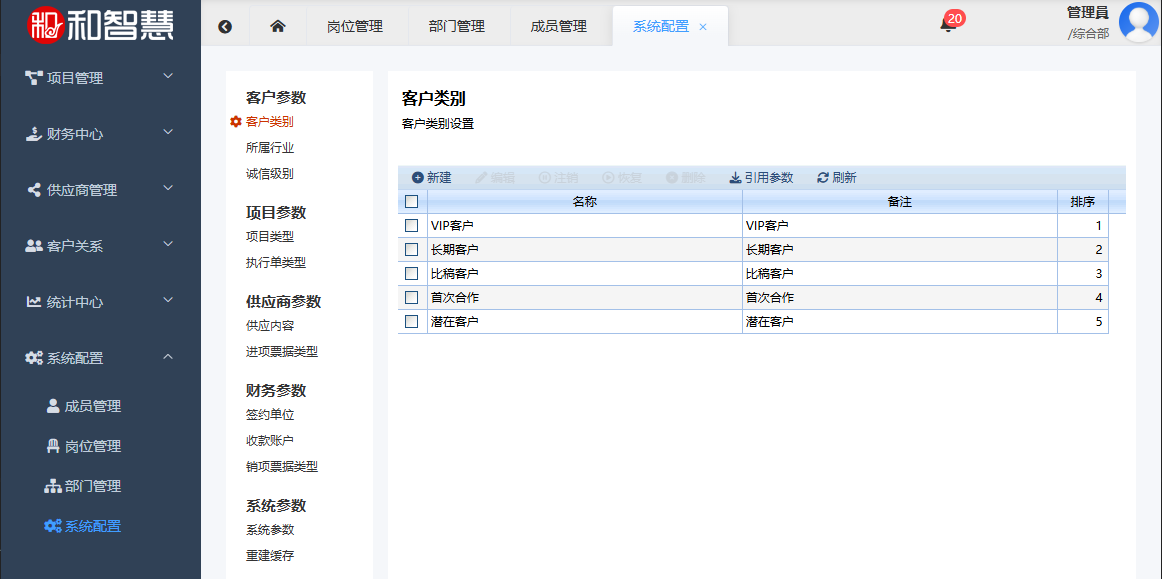Click the 恢复 play icon
This screenshot has width=1162, height=579.
pos(608,178)
